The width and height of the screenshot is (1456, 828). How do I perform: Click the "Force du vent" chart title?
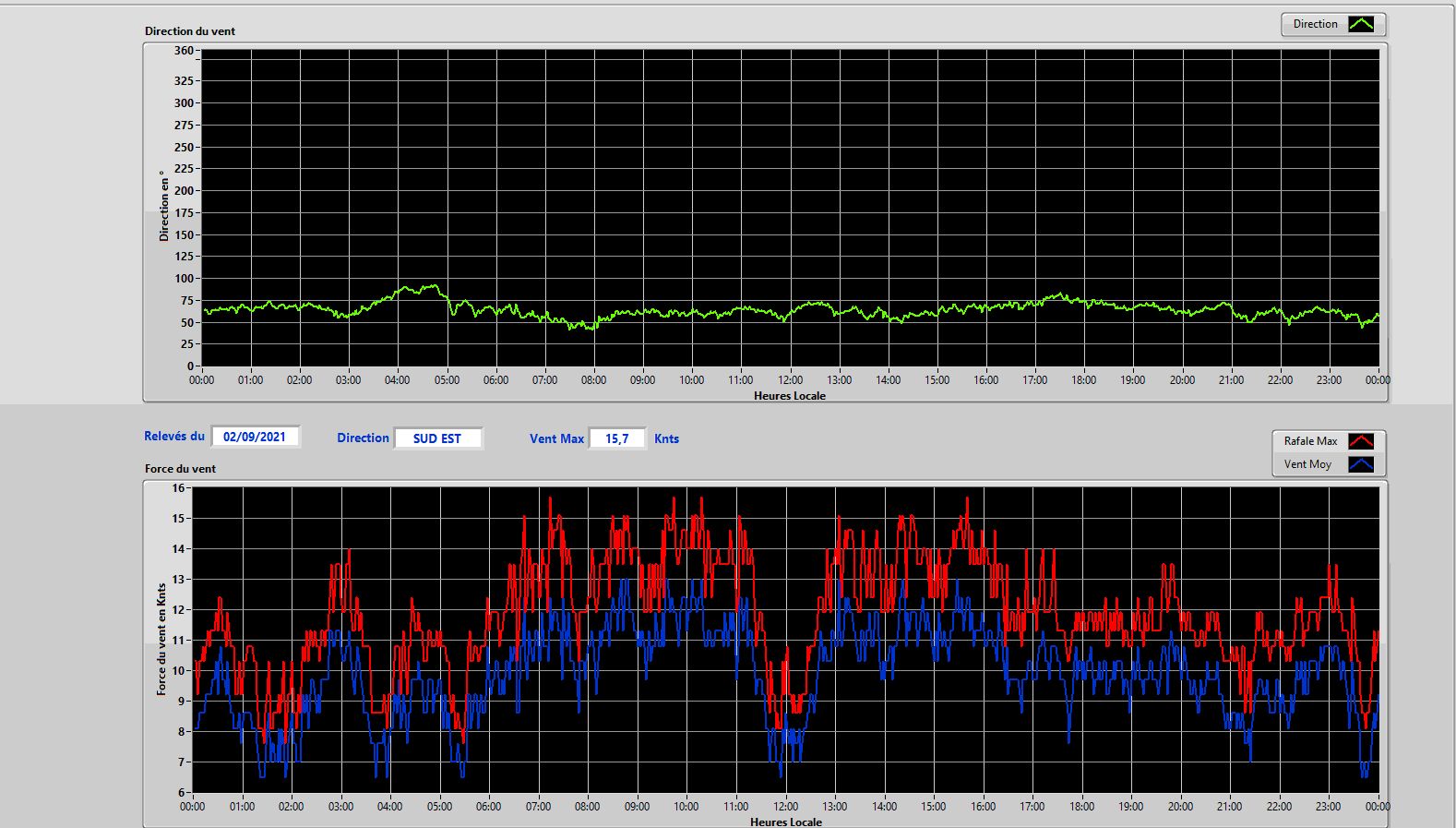(x=180, y=469)
